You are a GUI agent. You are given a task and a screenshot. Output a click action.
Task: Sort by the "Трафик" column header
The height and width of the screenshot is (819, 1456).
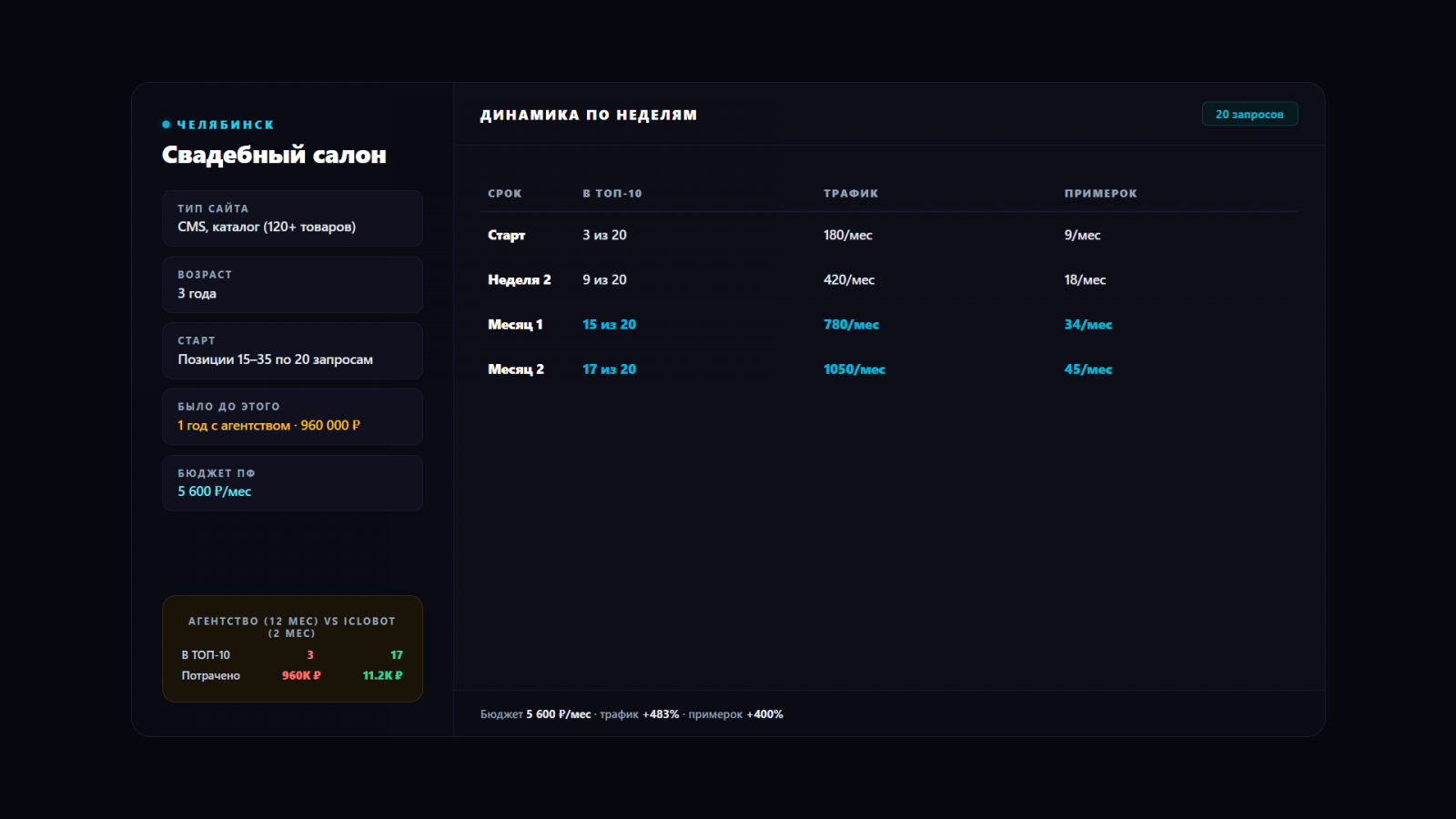click(x=850, y=194)
